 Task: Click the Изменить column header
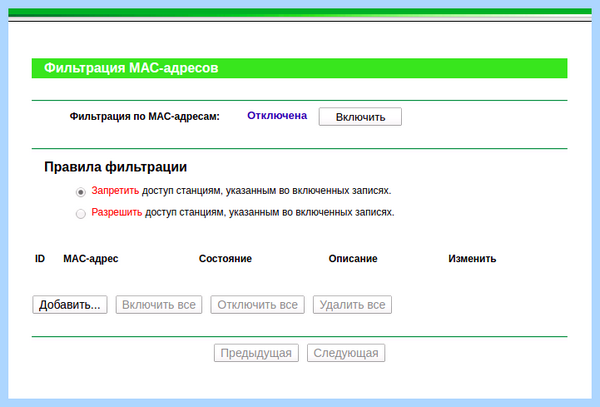click(472, 259)
